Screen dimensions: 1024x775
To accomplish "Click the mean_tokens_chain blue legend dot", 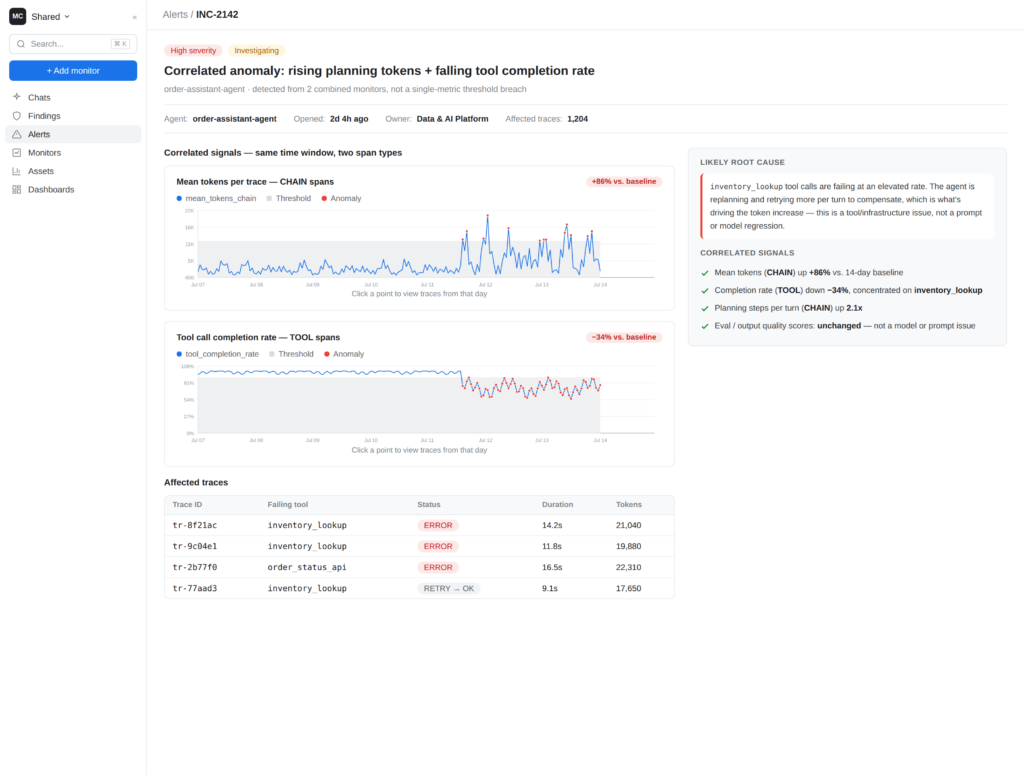I will coord(179,198).
